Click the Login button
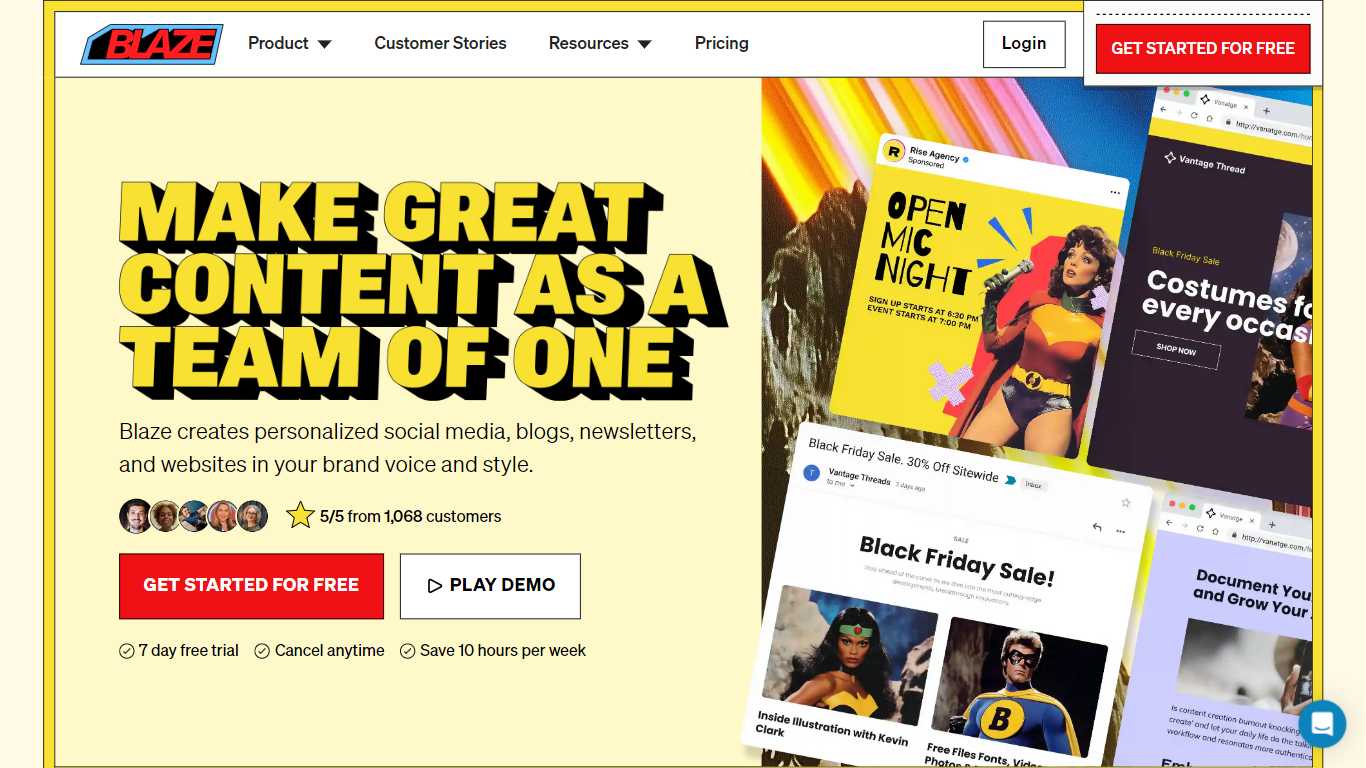 coord(1024,44)
